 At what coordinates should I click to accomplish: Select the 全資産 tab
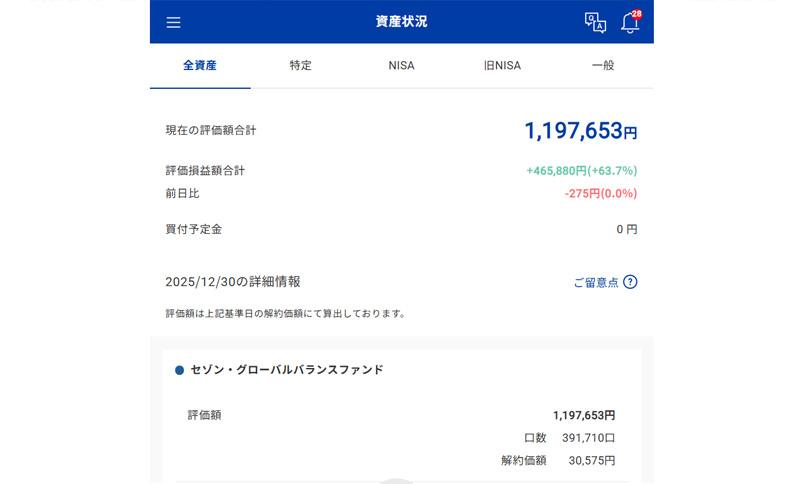[200, 66]
